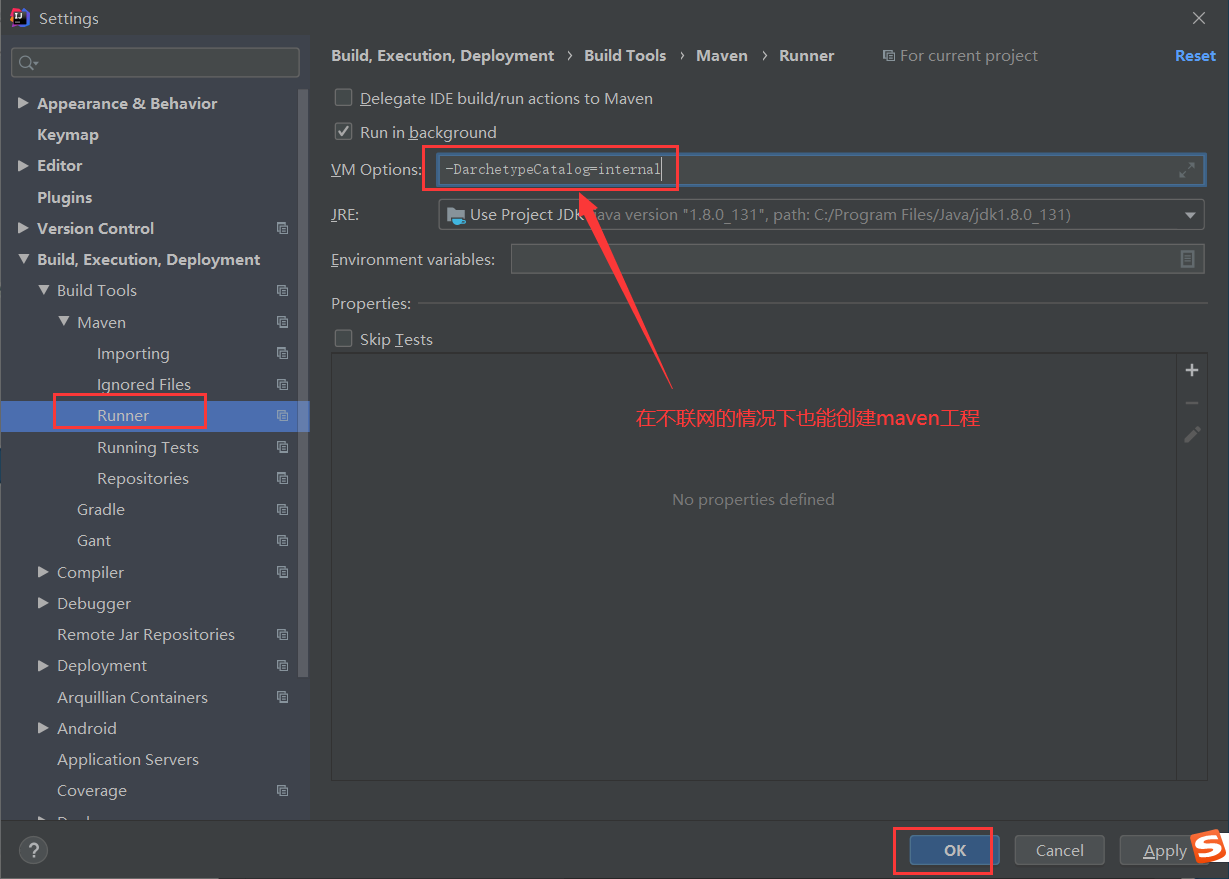
Task: Enable Delegate IDE build/run actions to Maven
Action: [x=344, y=98]
